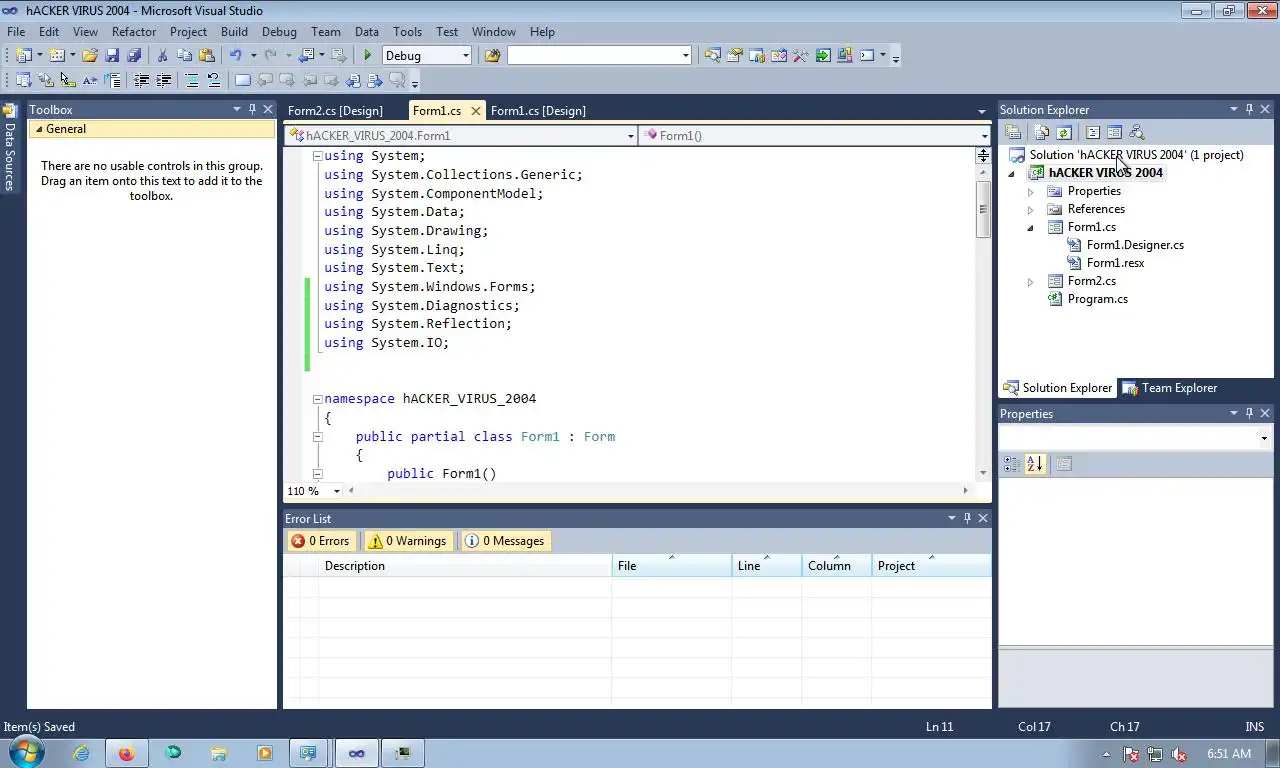Click the View Code icon in Solution Explorer
The width and height of the screenshot is (1280, 768).
coord(1092,132)
